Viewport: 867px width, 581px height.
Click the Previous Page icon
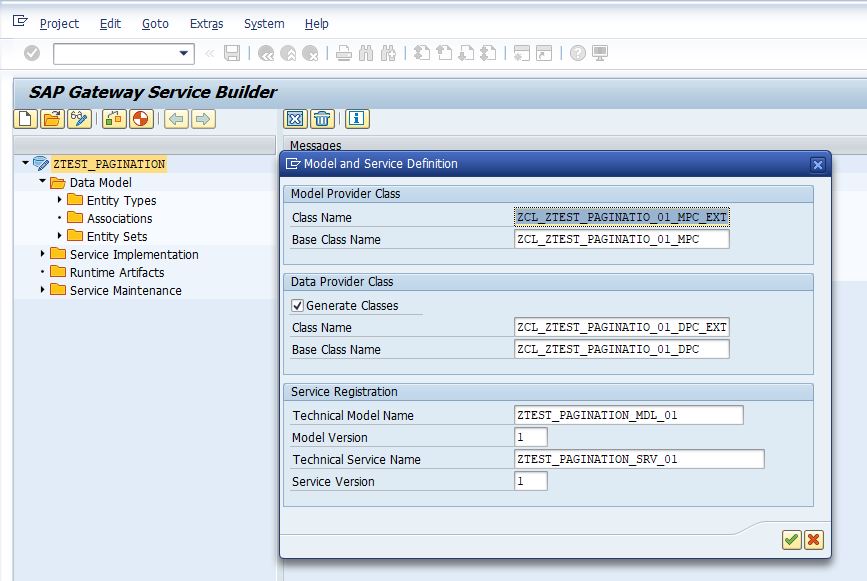pyautogui.click(x=444, y=53)
